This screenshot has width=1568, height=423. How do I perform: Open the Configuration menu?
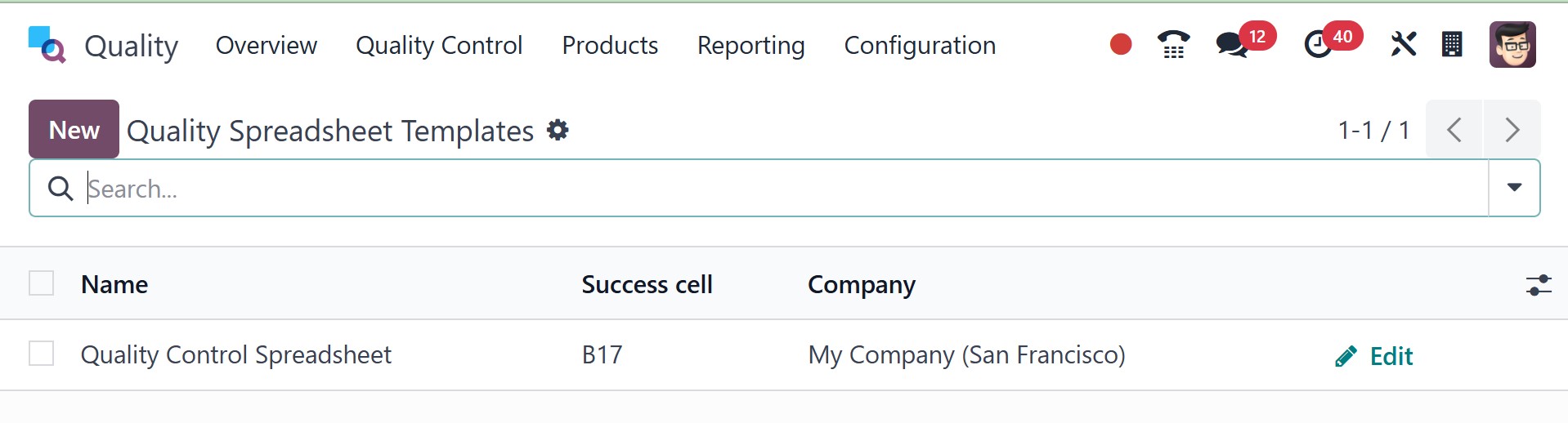[x=920, y=46]
